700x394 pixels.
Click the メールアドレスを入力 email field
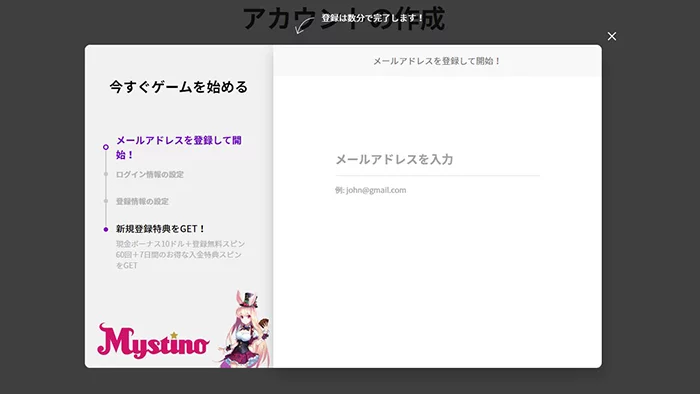[437, 160]
